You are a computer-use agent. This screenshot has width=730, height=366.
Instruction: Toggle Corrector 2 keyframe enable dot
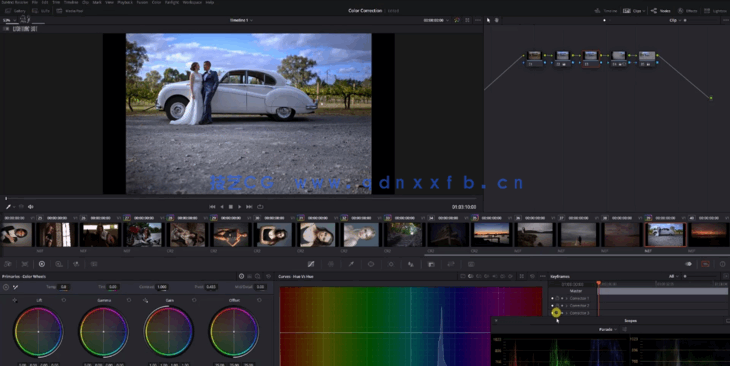pyautogui.click(x=553, y=305)
